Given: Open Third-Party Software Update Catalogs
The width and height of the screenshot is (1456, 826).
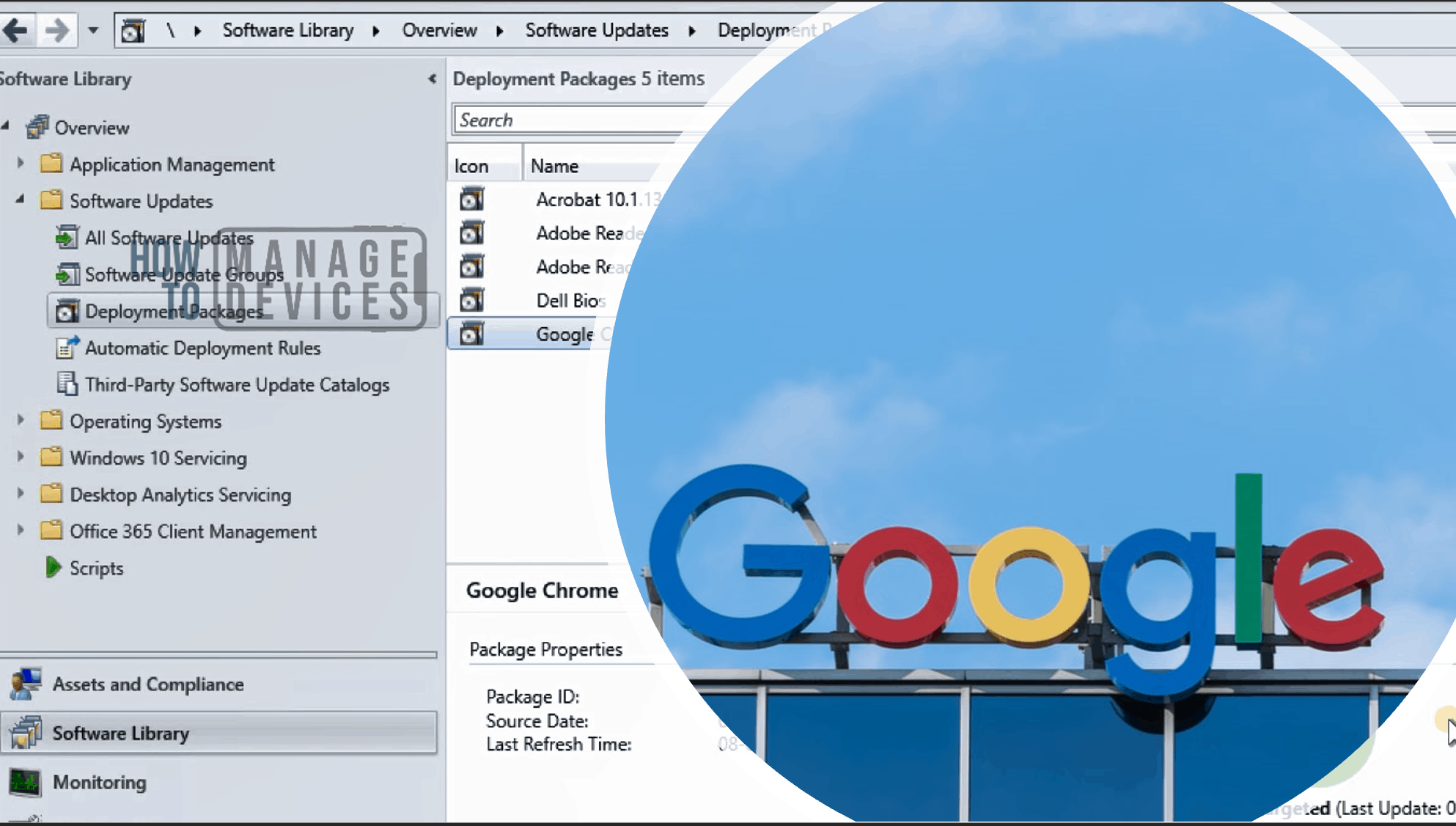Looking at the screenshot, I should 236,384.
